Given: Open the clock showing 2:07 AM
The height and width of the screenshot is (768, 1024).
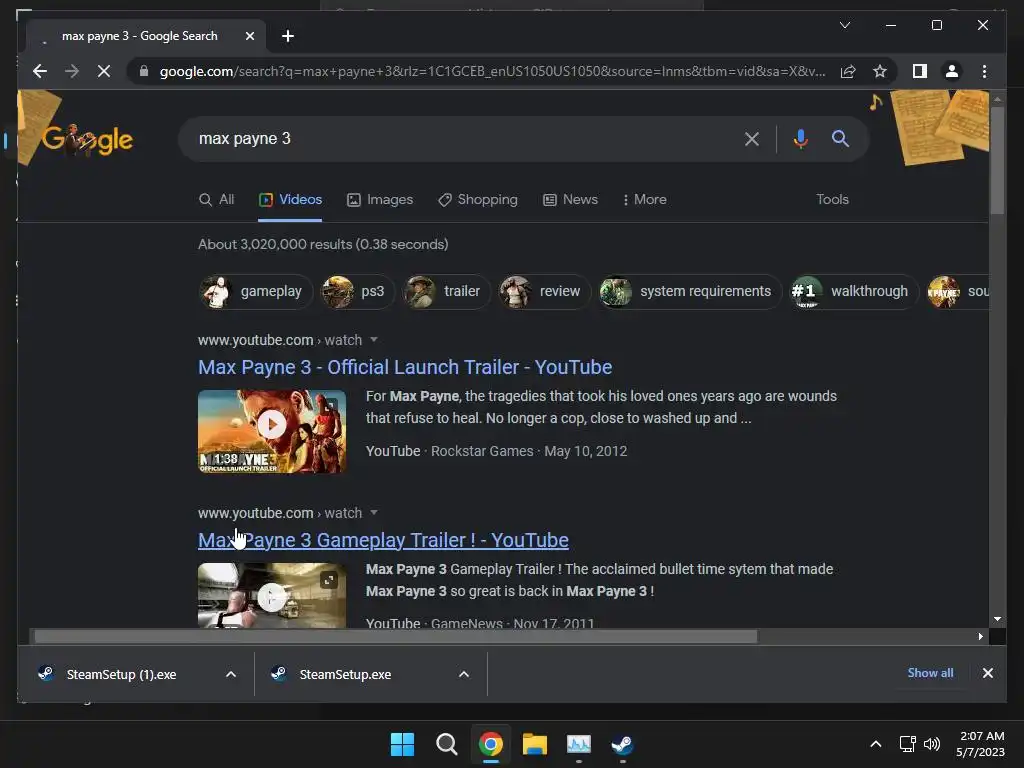Looking at the screenshot, I should [x=980, y=744].
